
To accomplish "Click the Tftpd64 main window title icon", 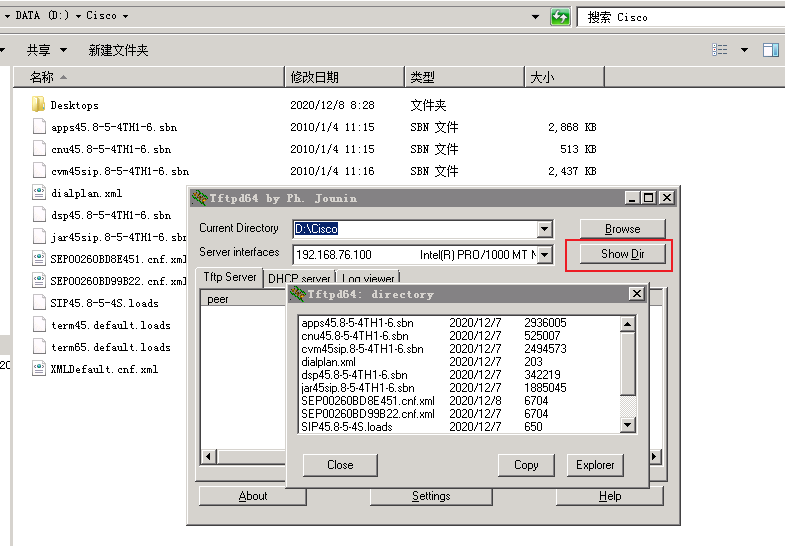I will click(199, 198).
